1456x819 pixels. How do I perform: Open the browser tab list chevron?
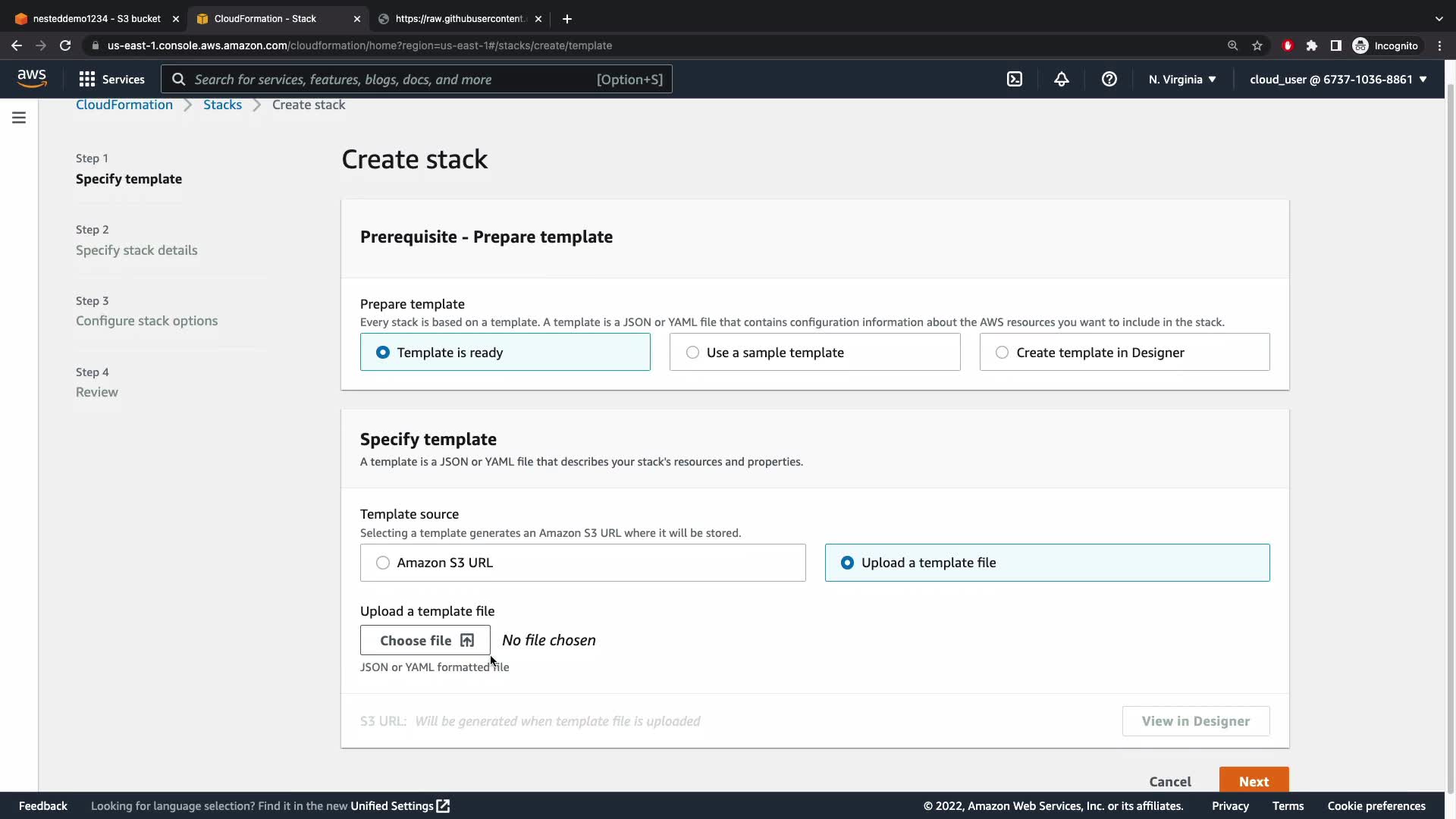click(1439, 18)
